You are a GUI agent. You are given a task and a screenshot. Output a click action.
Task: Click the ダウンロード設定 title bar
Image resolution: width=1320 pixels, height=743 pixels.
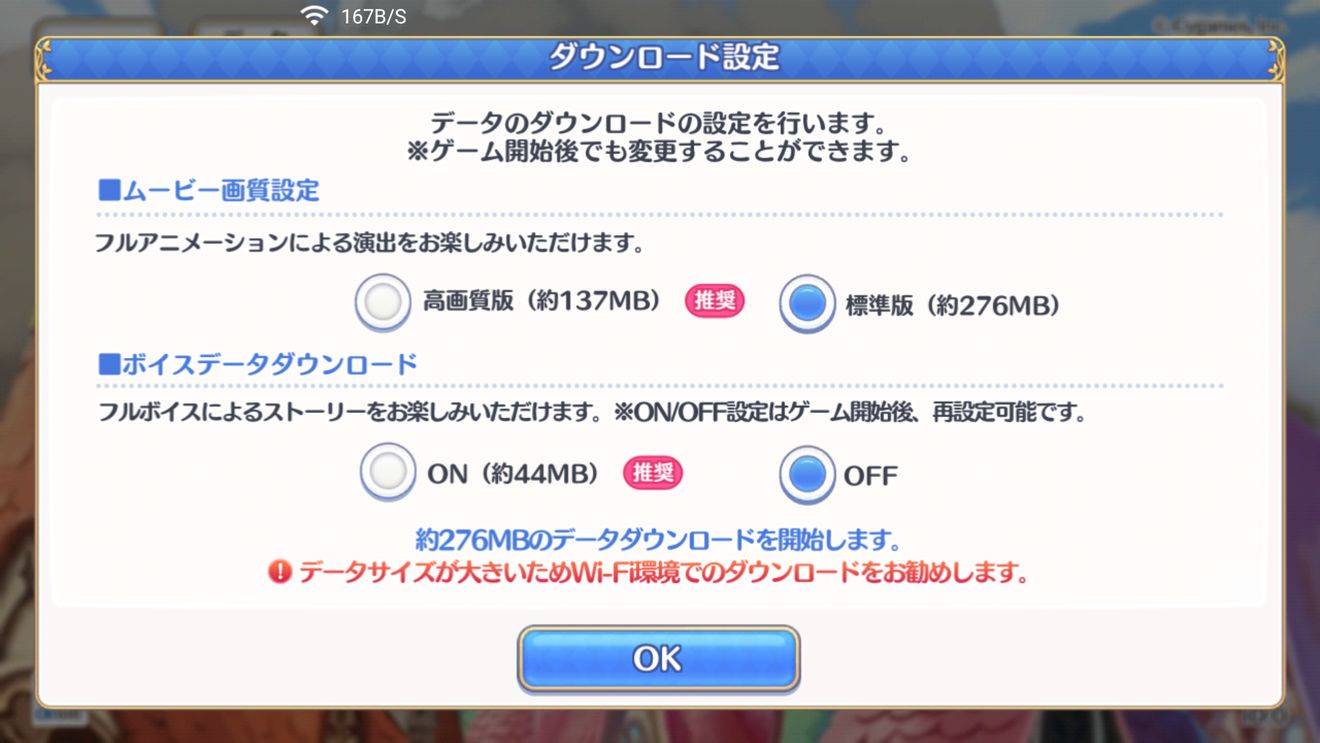coord(660,59)
